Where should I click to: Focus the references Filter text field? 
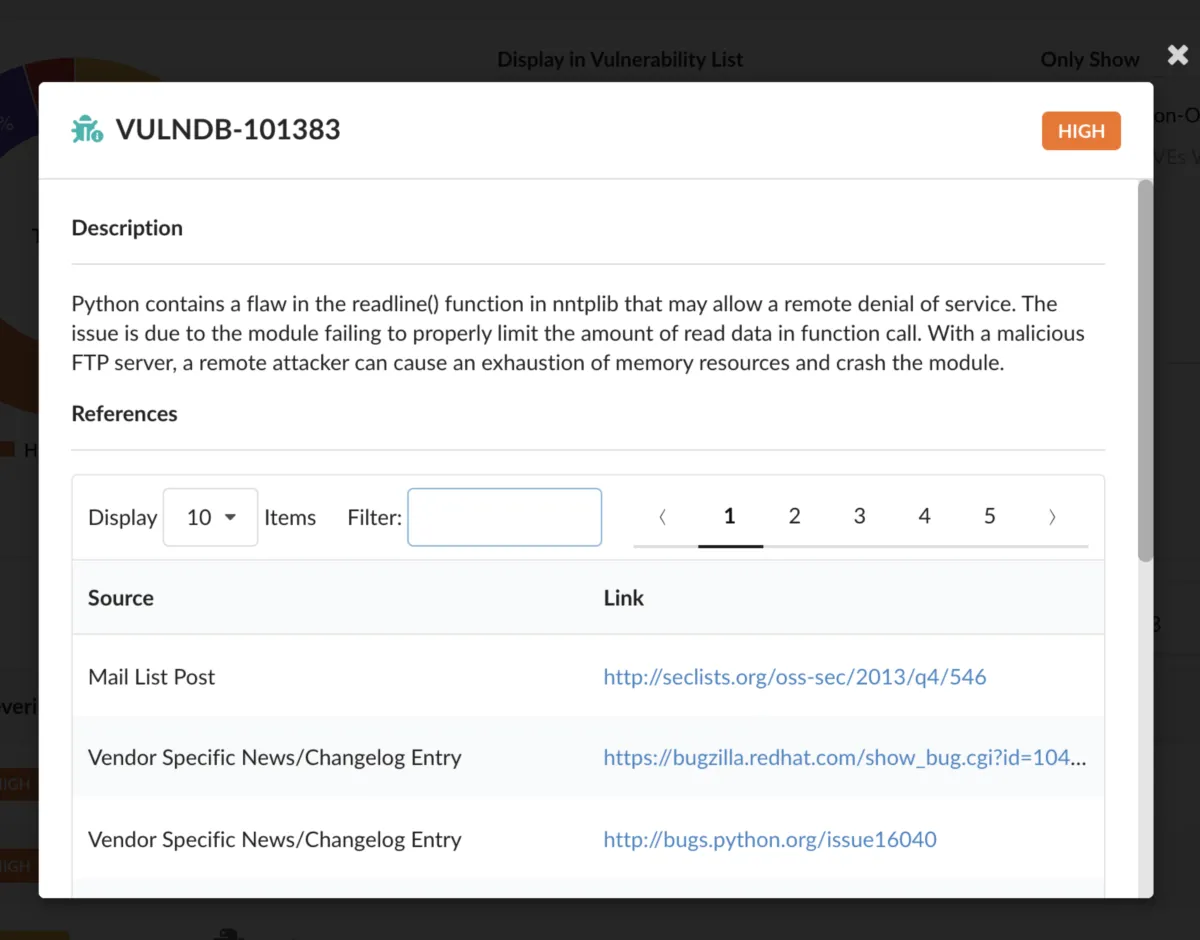(504, 517)
